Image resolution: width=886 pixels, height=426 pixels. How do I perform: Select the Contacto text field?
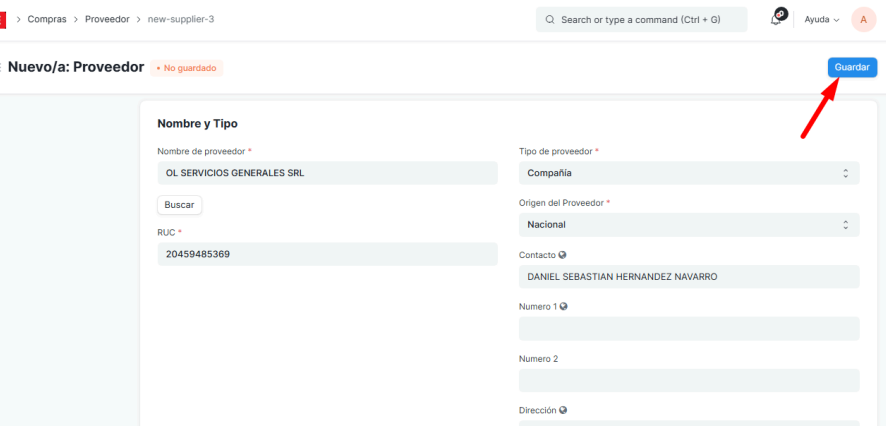(688, 277)
